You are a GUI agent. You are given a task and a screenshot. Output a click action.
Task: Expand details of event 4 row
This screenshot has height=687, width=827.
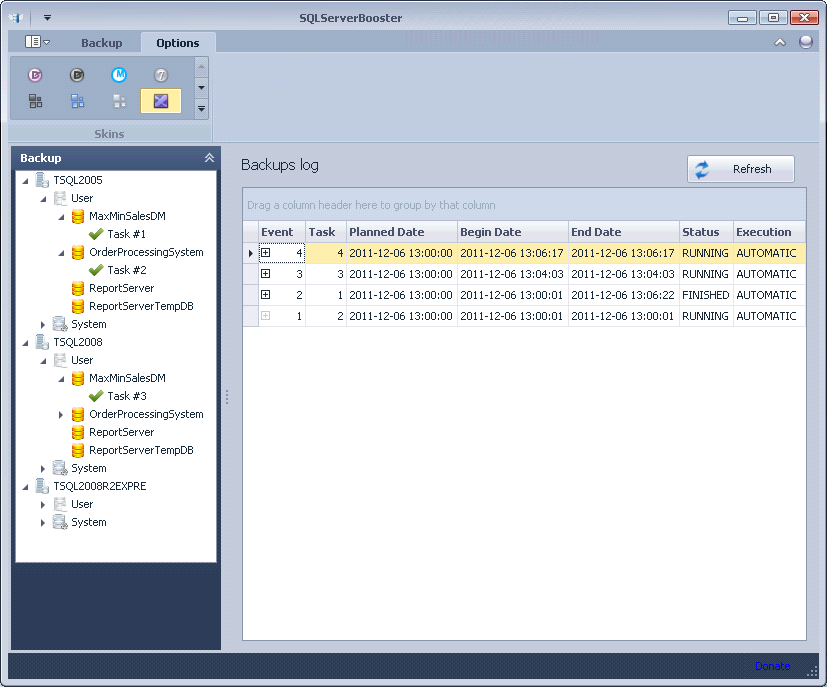click(x=266, y=253)
